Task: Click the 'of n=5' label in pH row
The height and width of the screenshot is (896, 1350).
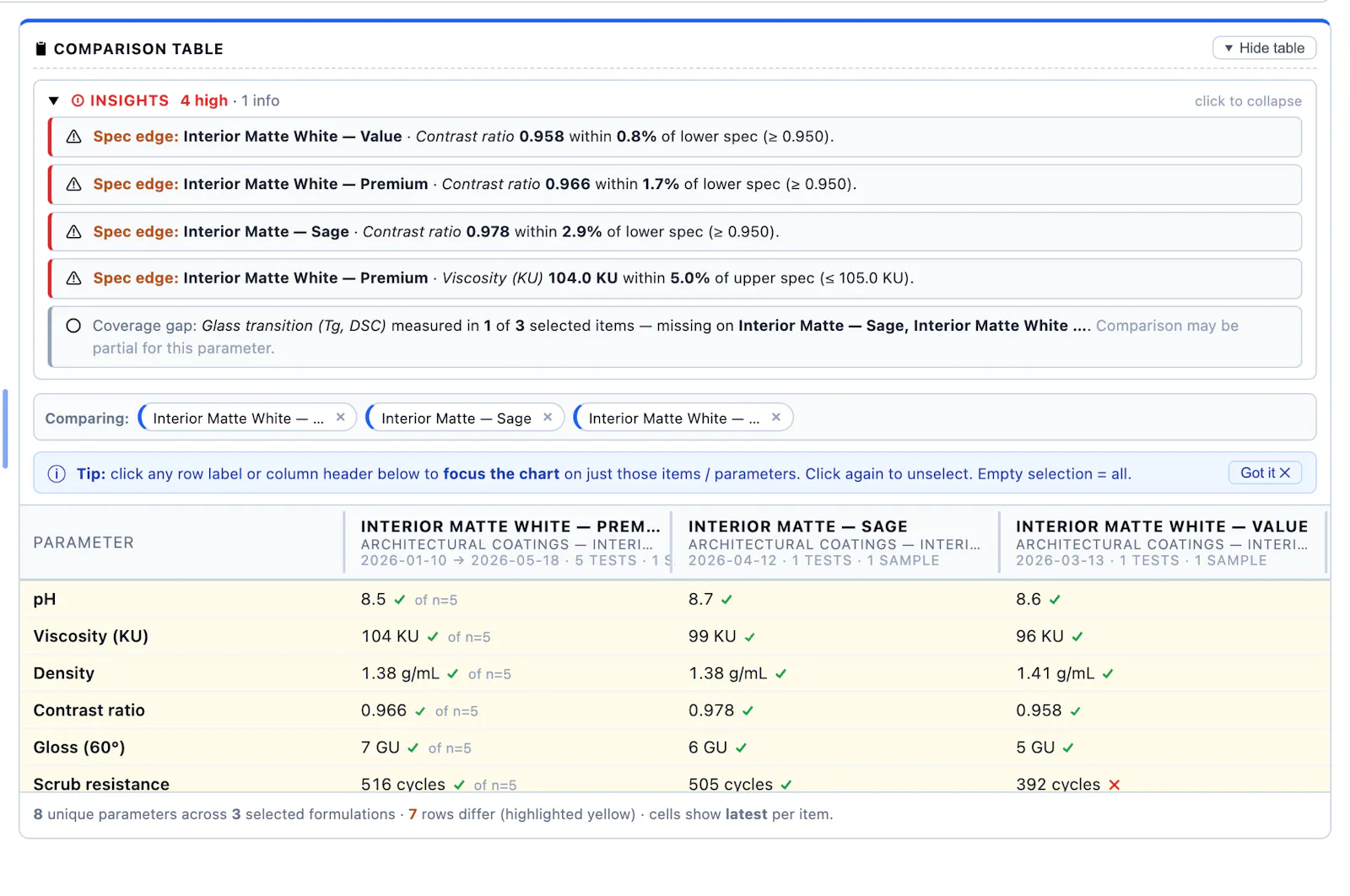Action: pyautogui.click(x=436, y=601)
